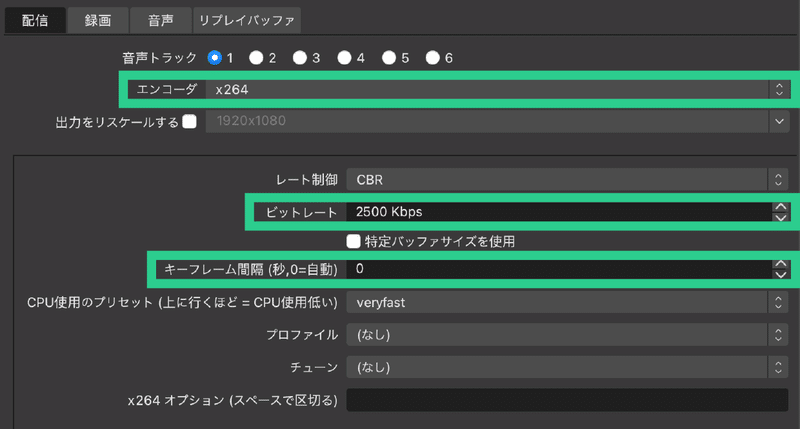Screen dimensions: 800x429
Task: Open the CPU preset veryfast dropdown
Action: (x=567, y=302)
